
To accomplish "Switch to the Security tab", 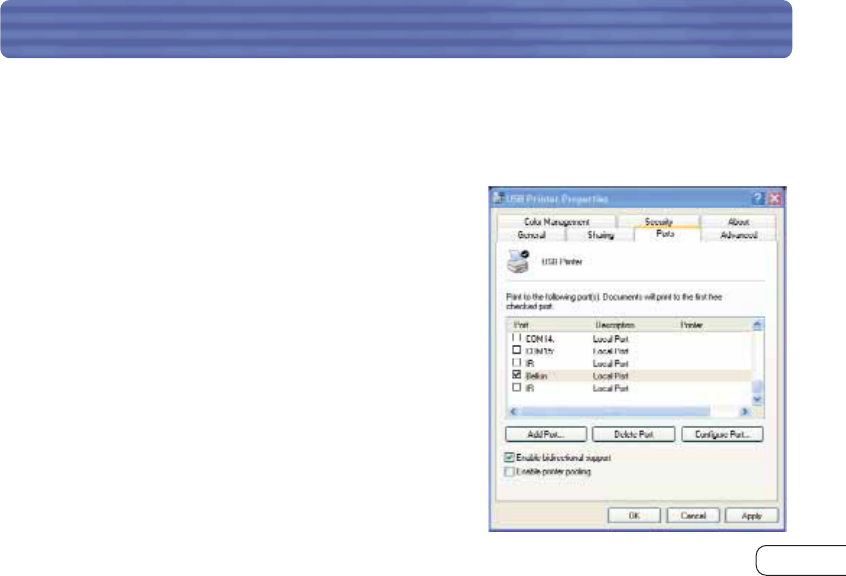I will (658, 222).
